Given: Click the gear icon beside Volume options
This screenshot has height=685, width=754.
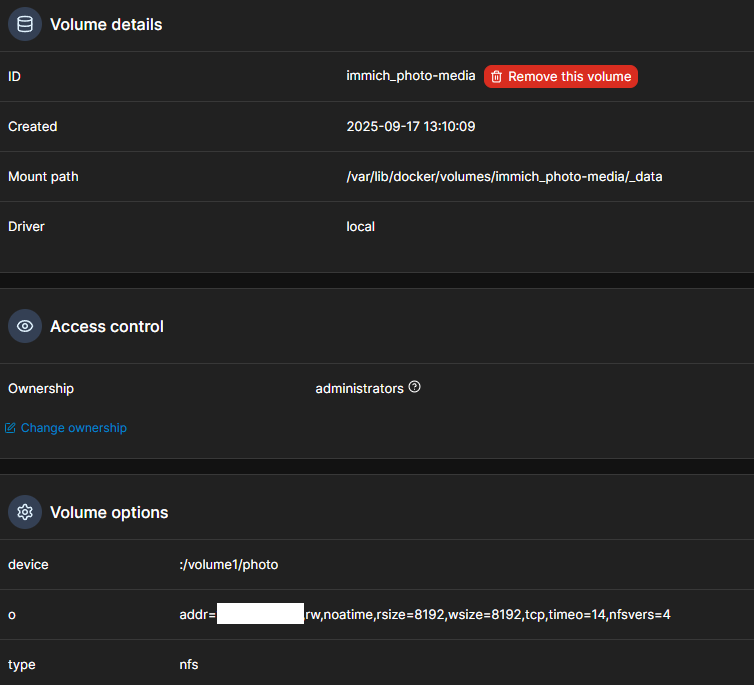Looking at the screenshot, I should tap(25, 512).
